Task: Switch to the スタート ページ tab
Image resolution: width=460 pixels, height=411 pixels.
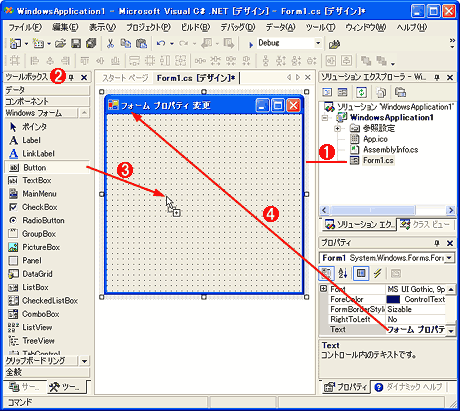Action: tap(125, 78)
